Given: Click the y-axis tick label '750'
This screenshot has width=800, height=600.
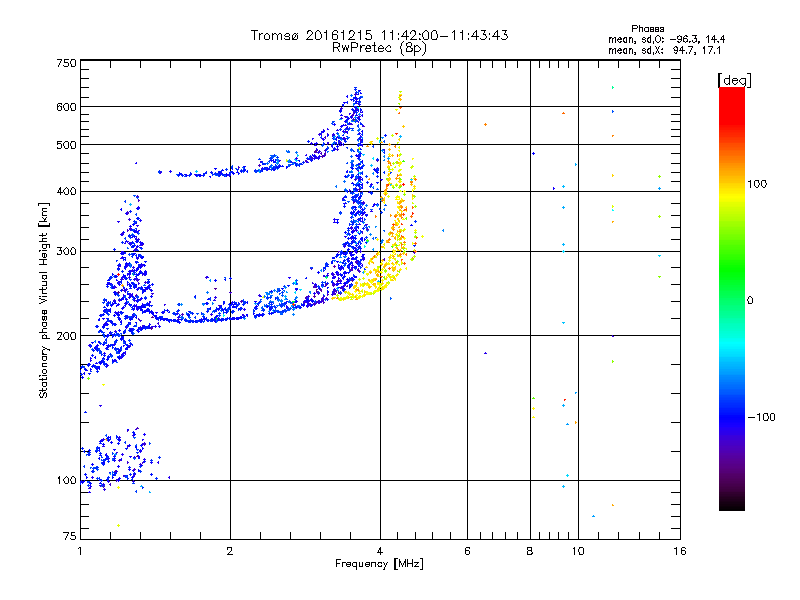Looking at the screenshot, I should click(x=66, y=63).
